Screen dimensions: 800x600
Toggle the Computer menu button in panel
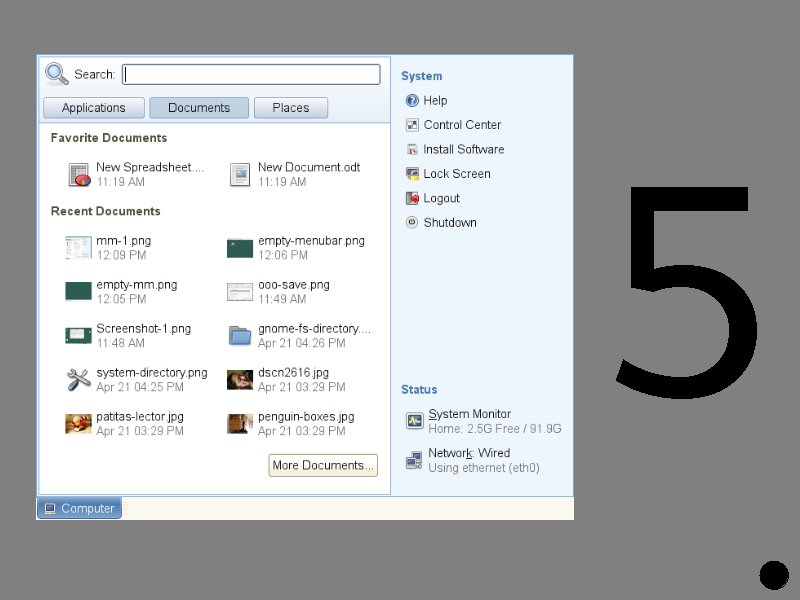pyautogui.click(x=80, y=508)
